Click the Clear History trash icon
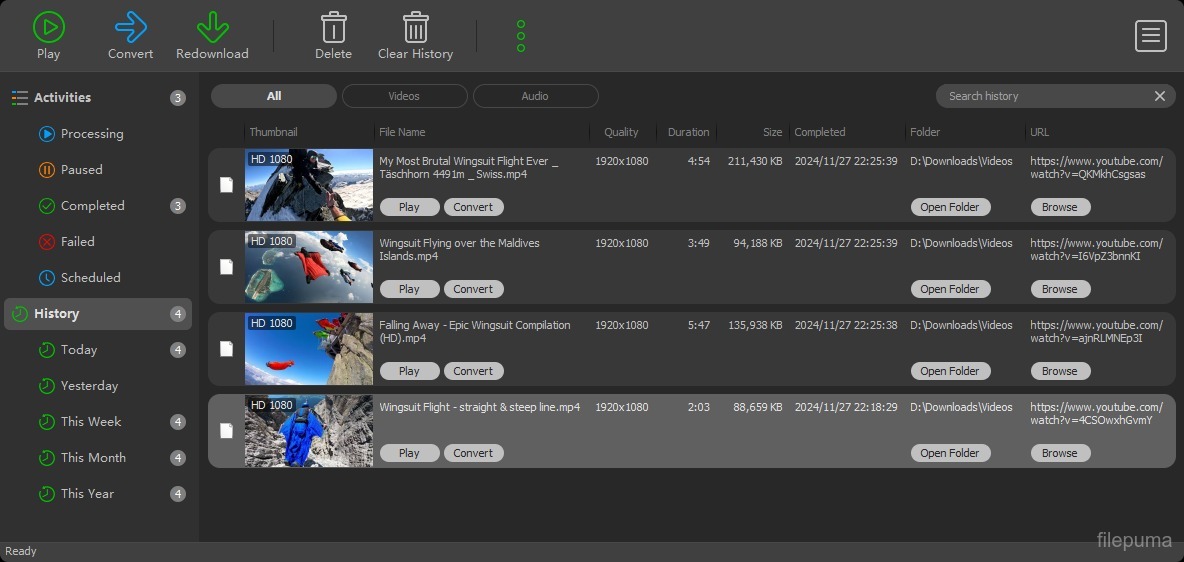This screenshot has width=1184, height=562. pos(415,27)
